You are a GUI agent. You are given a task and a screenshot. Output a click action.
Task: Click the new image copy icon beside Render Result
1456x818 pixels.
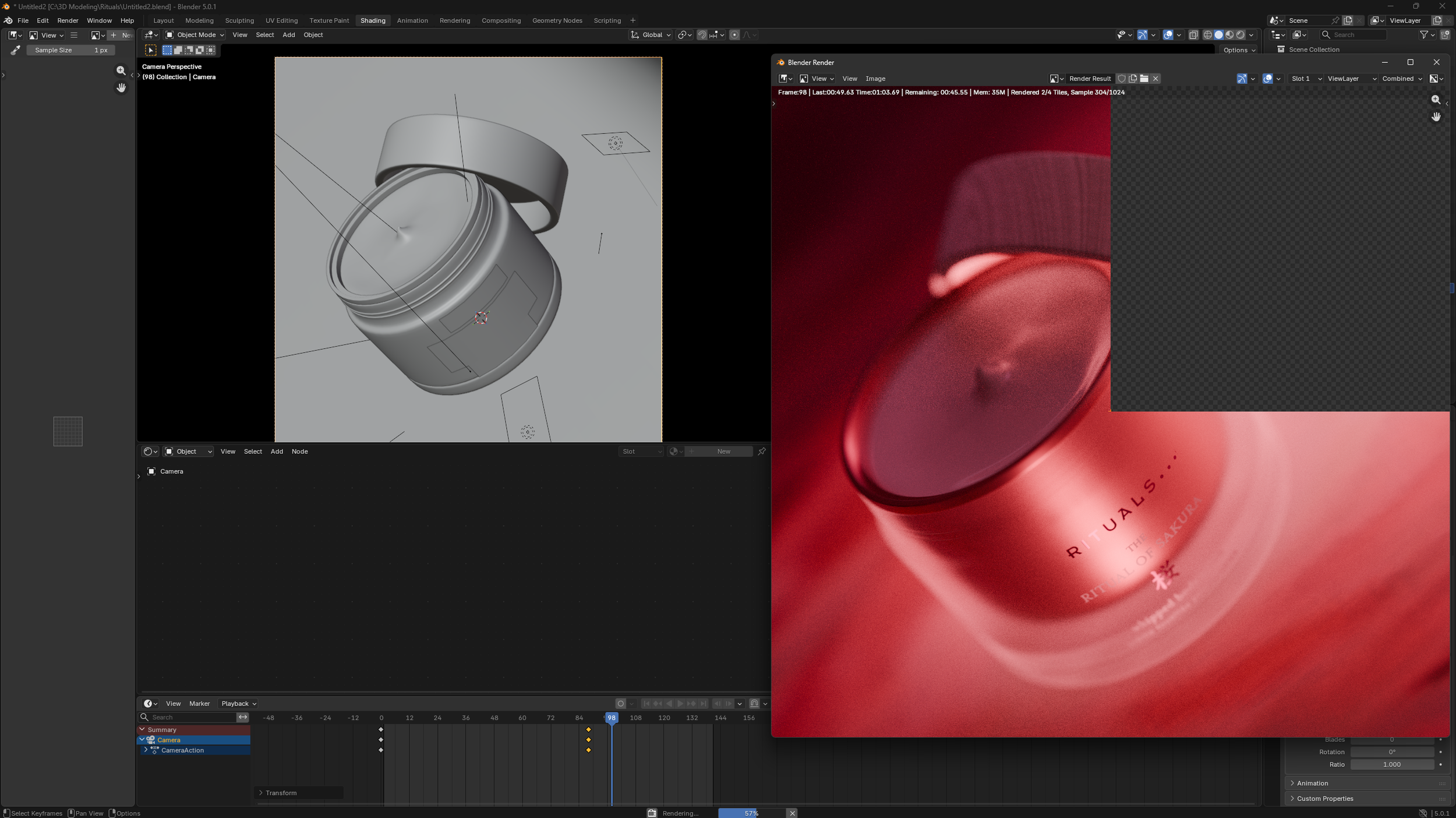tap(1133, 79)
